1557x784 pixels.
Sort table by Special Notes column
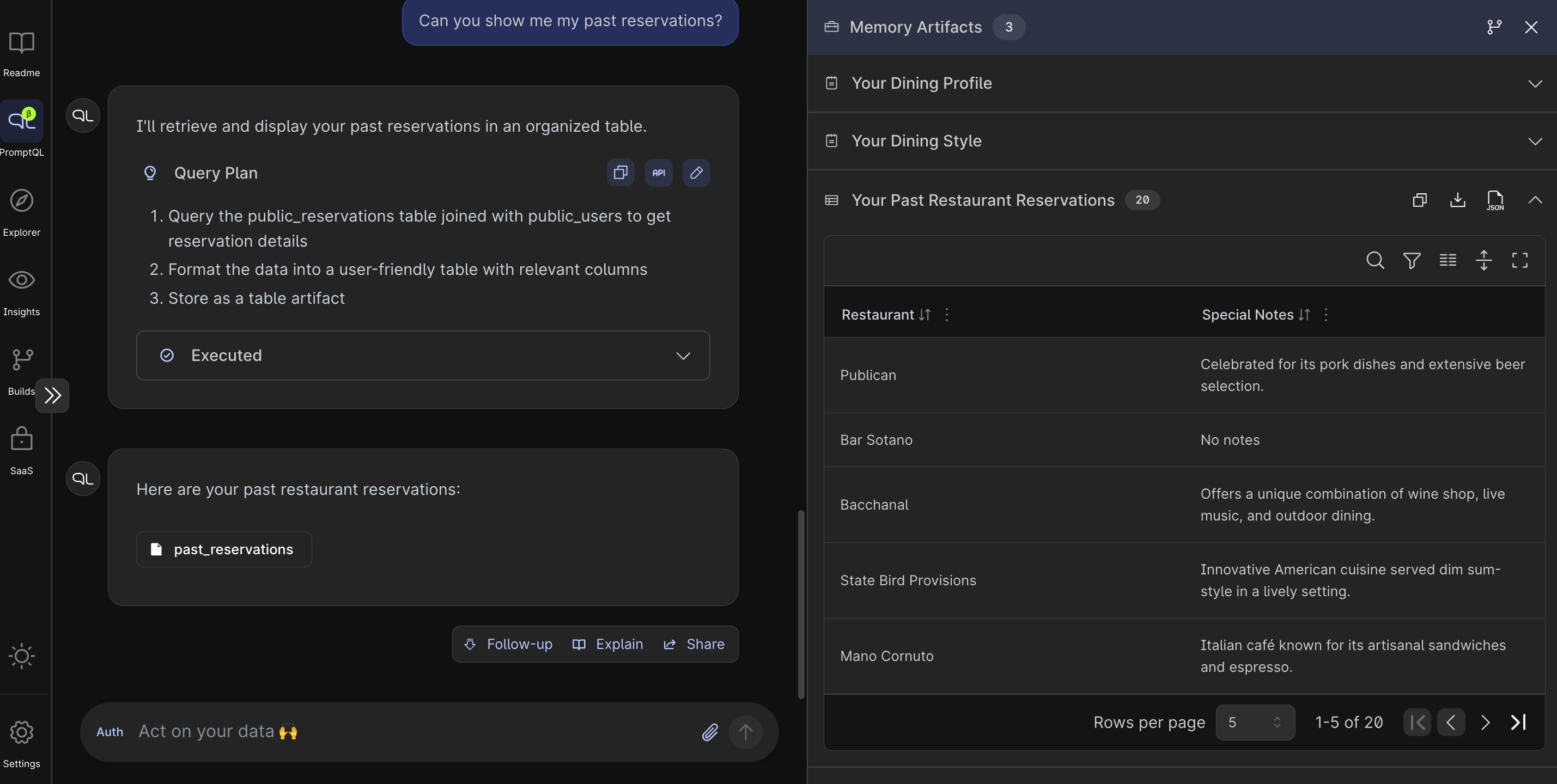point(1304,315)
